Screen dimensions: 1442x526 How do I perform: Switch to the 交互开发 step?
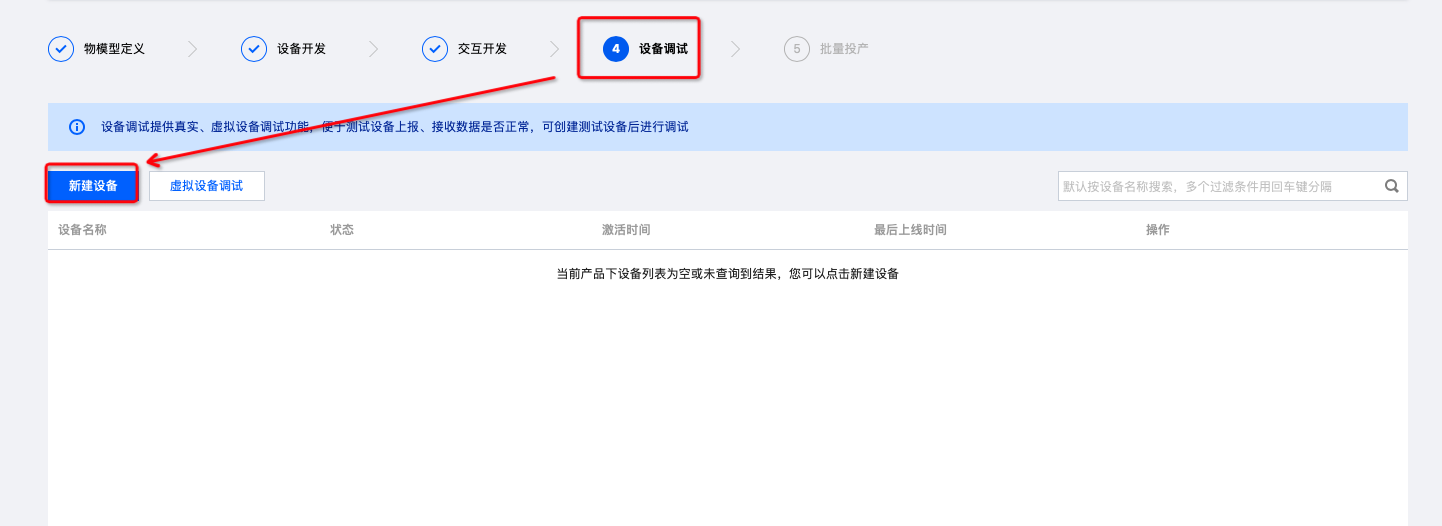tap(482, 49)
